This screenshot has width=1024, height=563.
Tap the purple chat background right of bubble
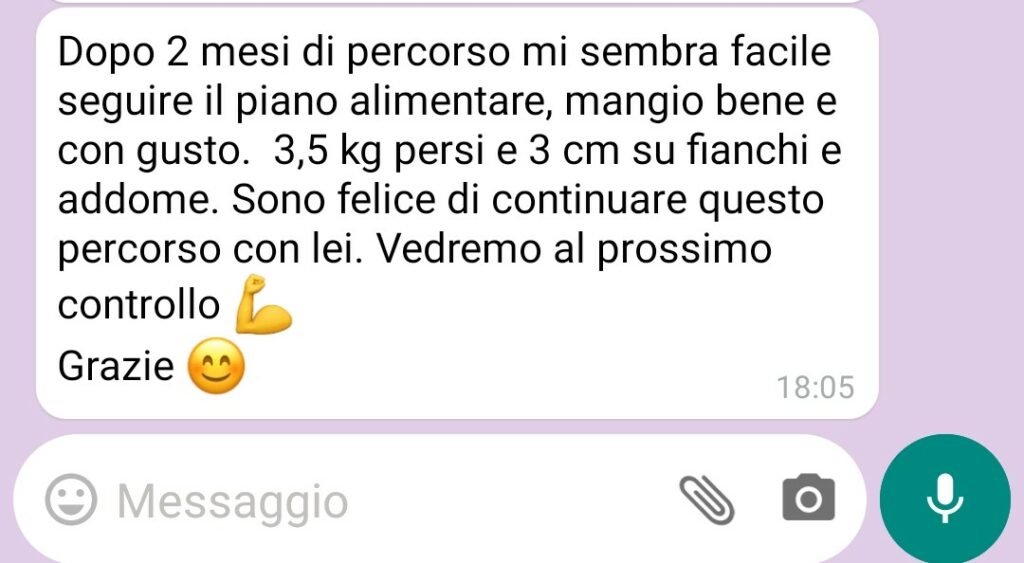(x=951, y=216)
